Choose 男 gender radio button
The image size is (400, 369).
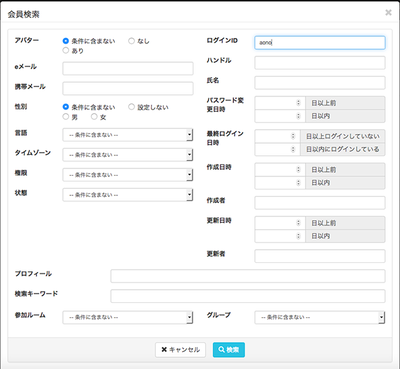(x=66, y=117)
